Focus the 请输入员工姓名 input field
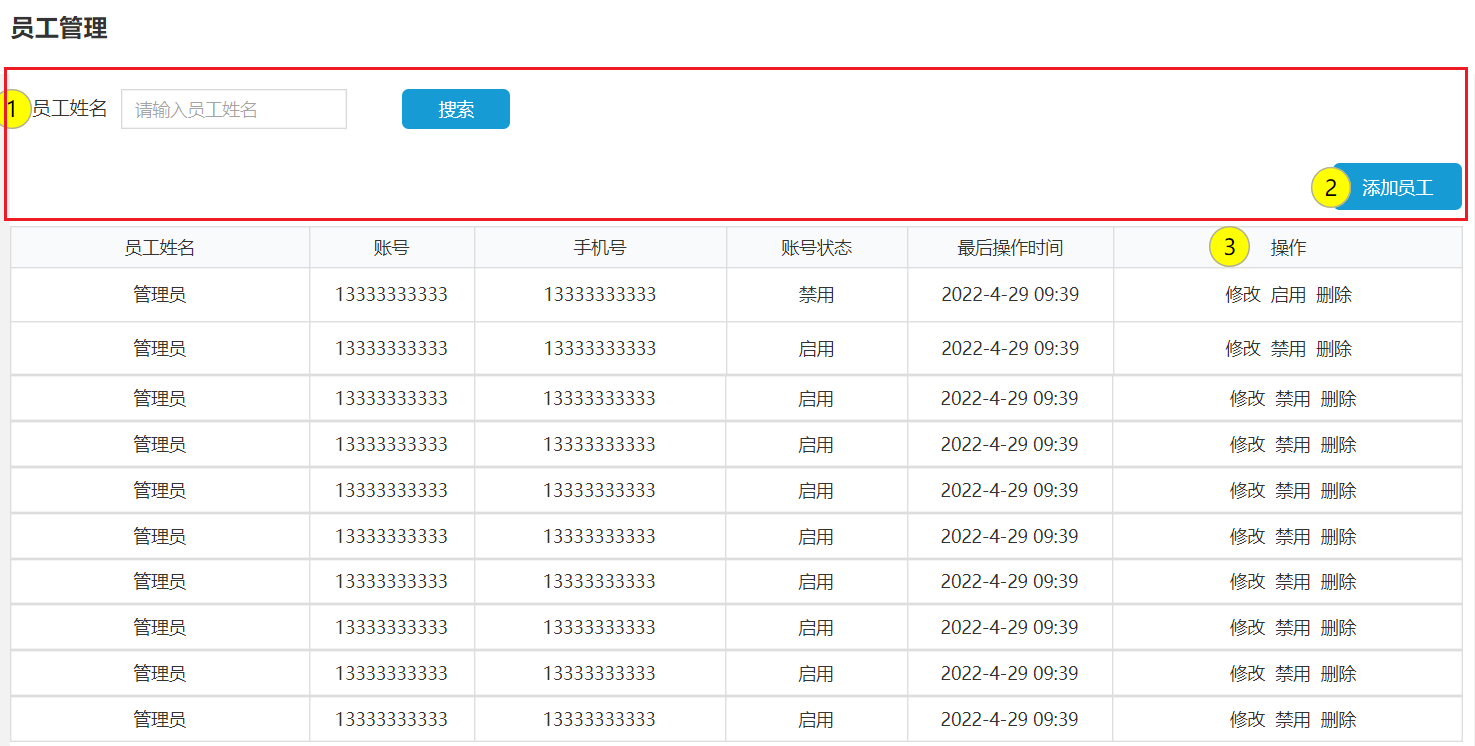This screenshot has width=1475, height=746. coord(234,109)
